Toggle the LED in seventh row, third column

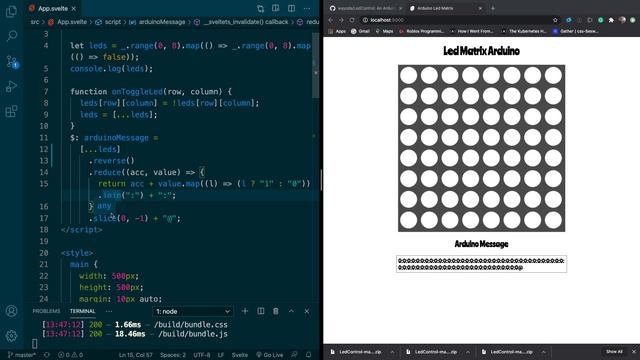450,199
